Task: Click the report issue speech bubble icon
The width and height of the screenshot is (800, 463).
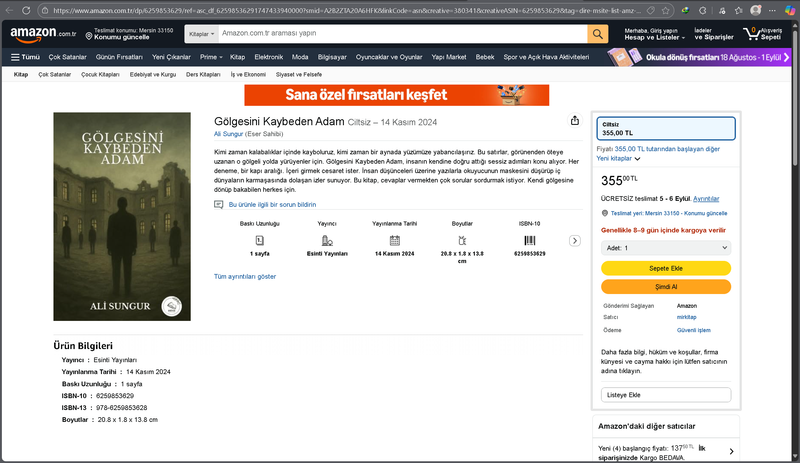Action: [x=218, y=205]
